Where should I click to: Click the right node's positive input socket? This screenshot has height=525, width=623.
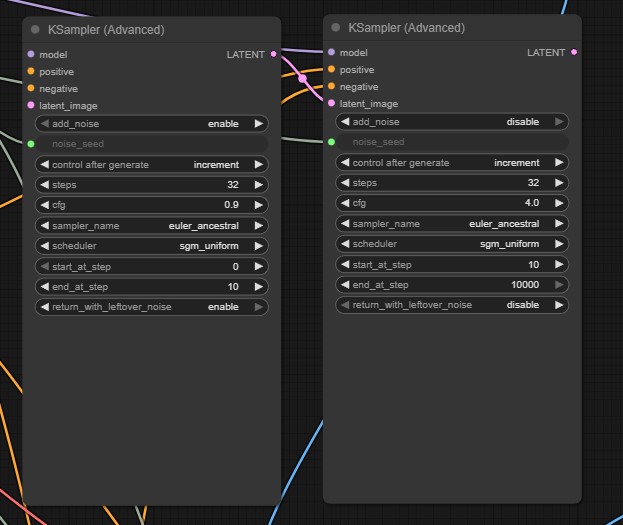coord(331,69)
